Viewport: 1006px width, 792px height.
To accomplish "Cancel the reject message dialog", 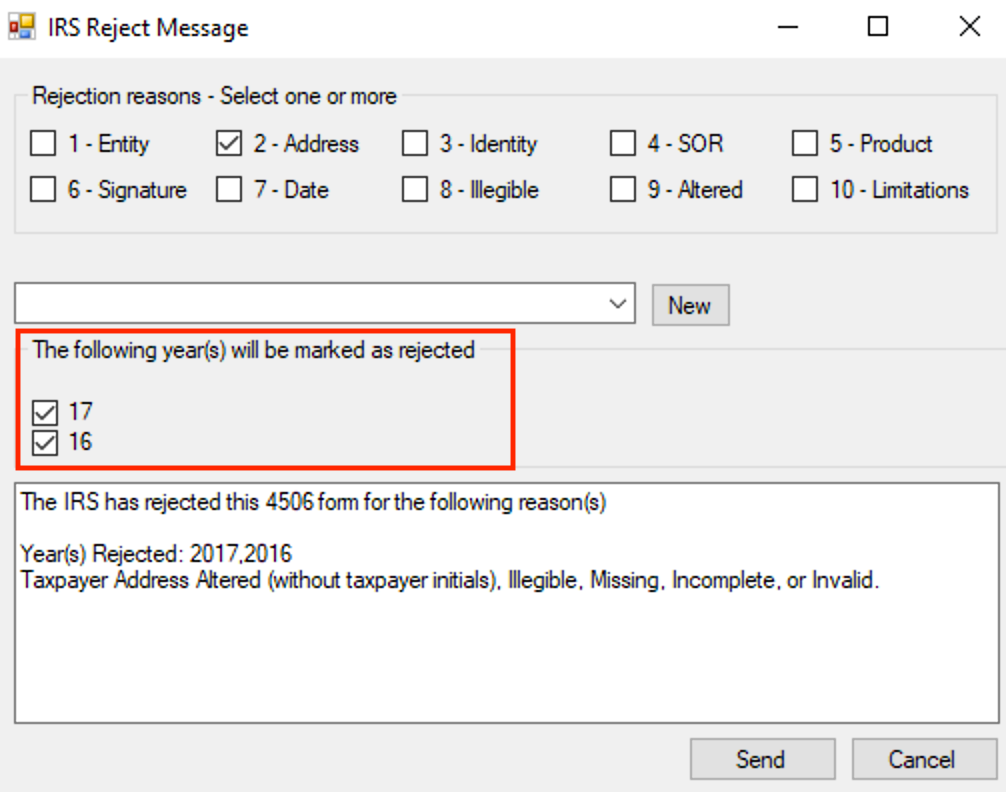I will [x=924, y=759].
